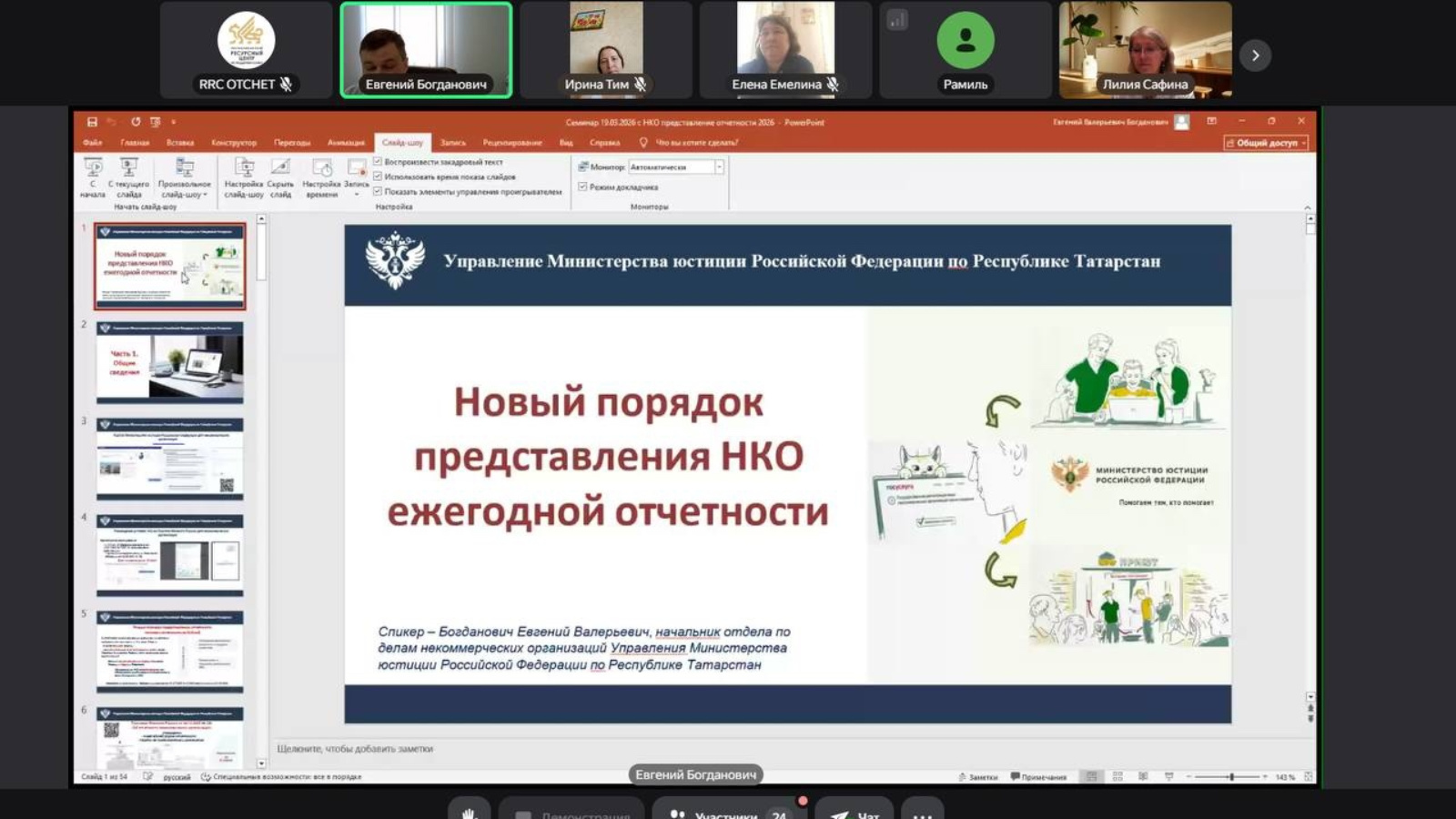Switch to slide sorter view icon

click(x=1117, y=776)
